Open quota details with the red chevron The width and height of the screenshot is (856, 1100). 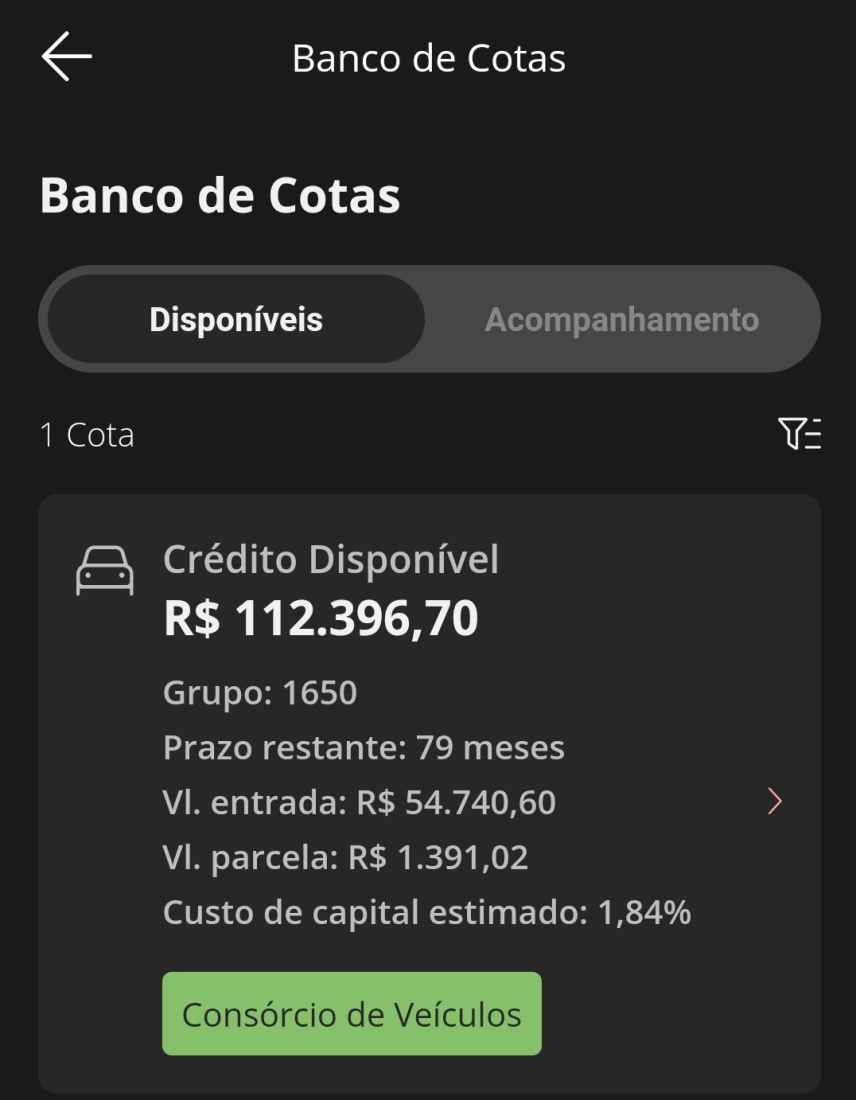coord(775,801)
